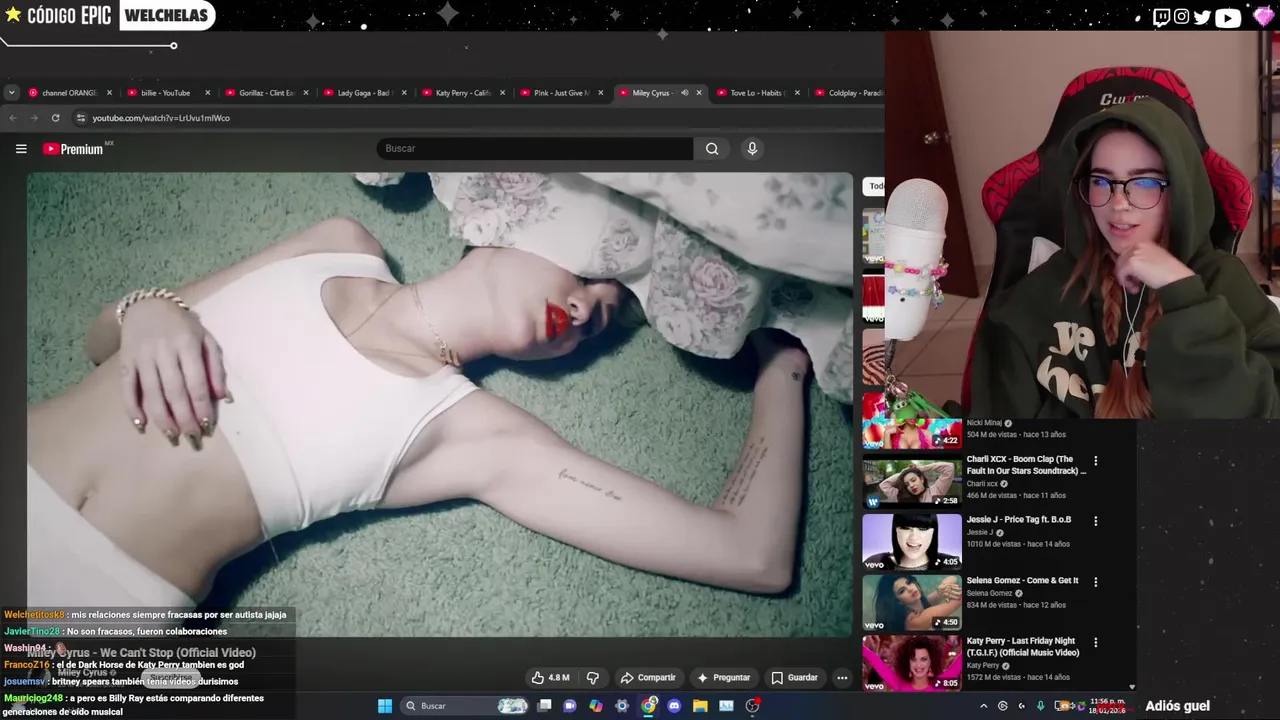Viewport: 1280px width, 720px height.
Task: Close the Gorillaz tab
Action: click(306, 93)
